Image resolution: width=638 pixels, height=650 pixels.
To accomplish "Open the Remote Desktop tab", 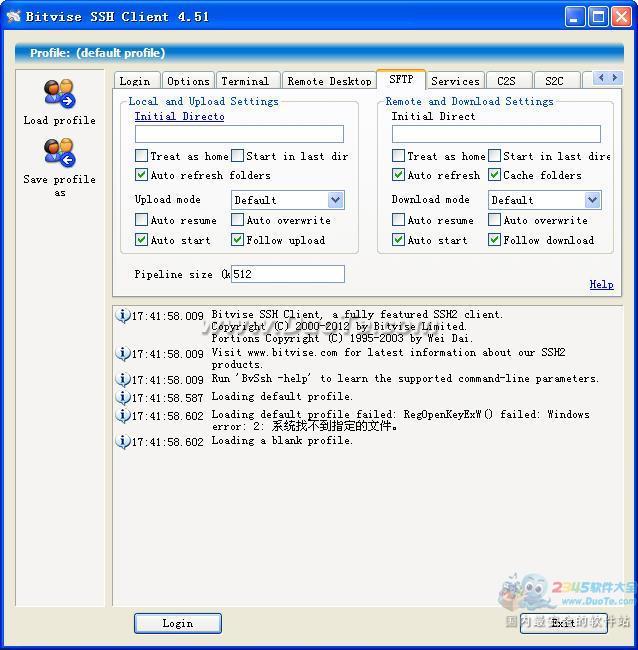I will (330, 80).
